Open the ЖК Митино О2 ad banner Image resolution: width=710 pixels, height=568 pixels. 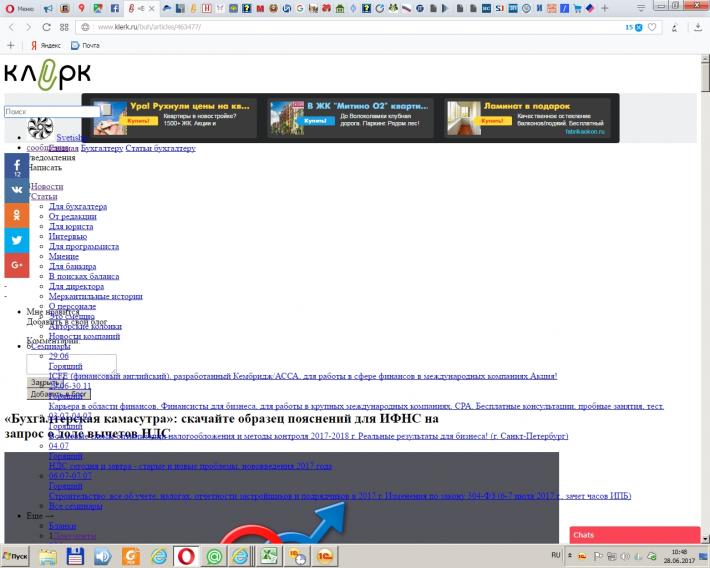click(x=350, y=118)
